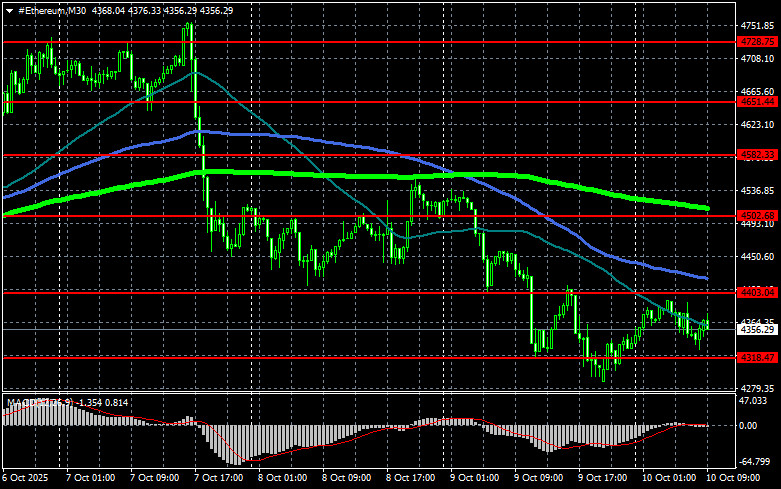Click the 7 Oct 09:00 time label
This screenshot has width=781, height=489.
coord(154,478)
